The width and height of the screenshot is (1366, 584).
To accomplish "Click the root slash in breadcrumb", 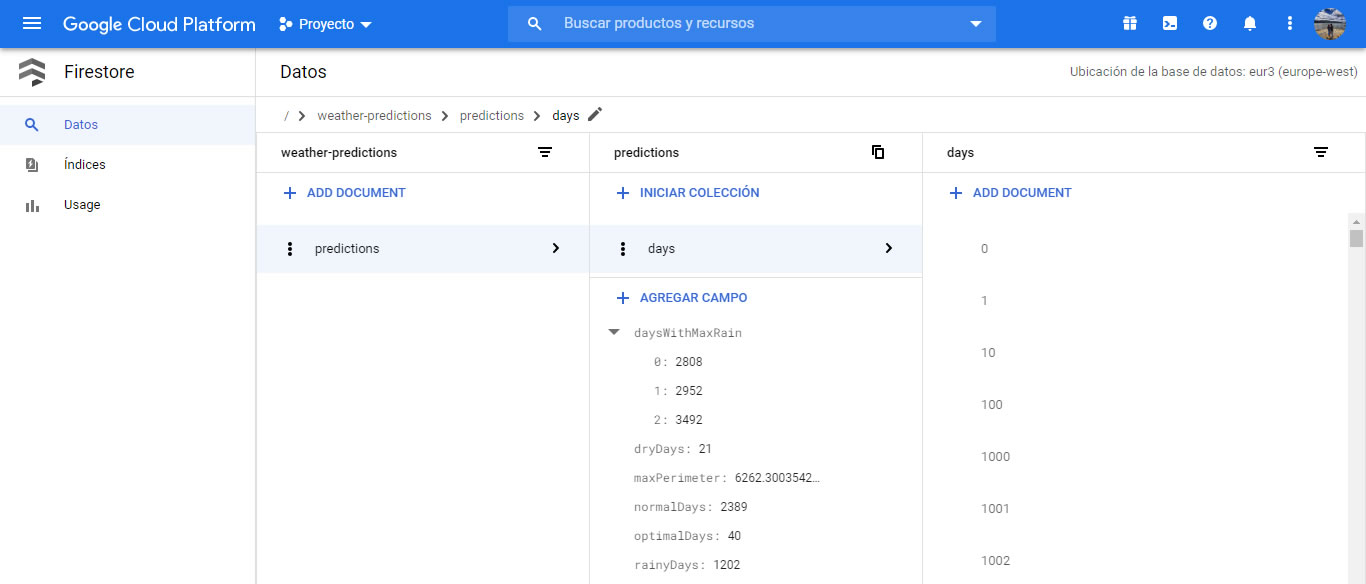I will (x=286, y=116).
